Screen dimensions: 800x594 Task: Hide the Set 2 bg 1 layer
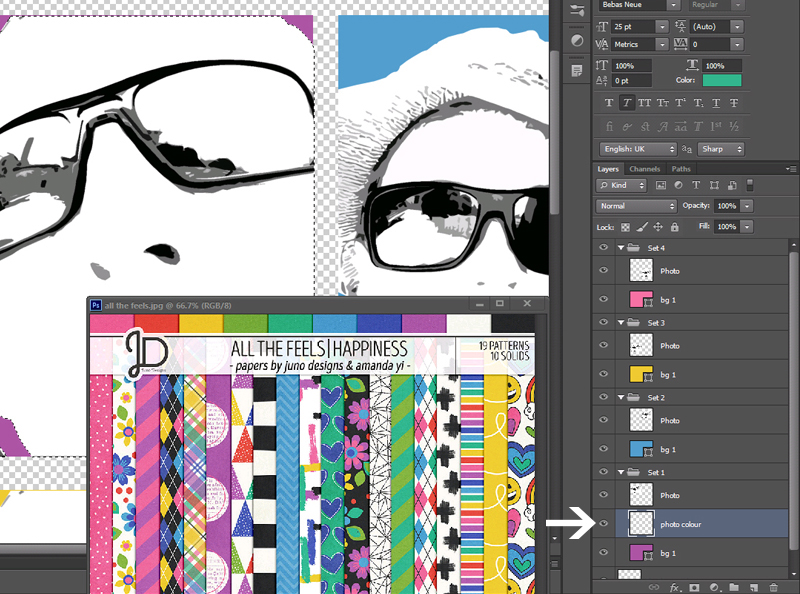[x=604, y=449]
